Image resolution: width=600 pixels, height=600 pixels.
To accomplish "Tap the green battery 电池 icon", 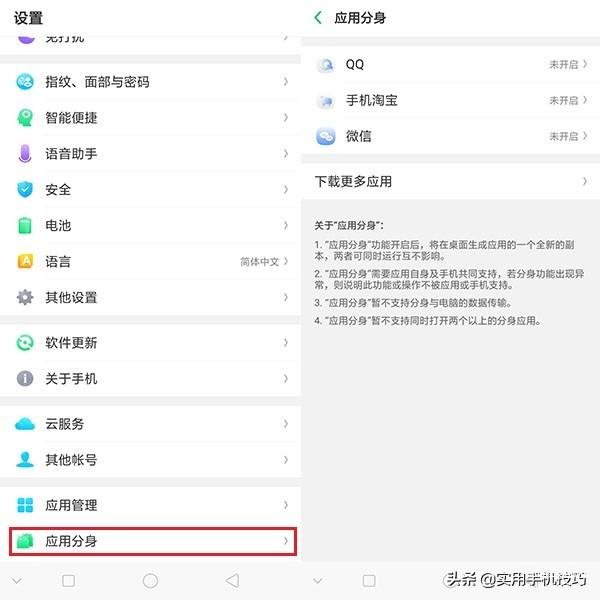I will click(25, 225).
